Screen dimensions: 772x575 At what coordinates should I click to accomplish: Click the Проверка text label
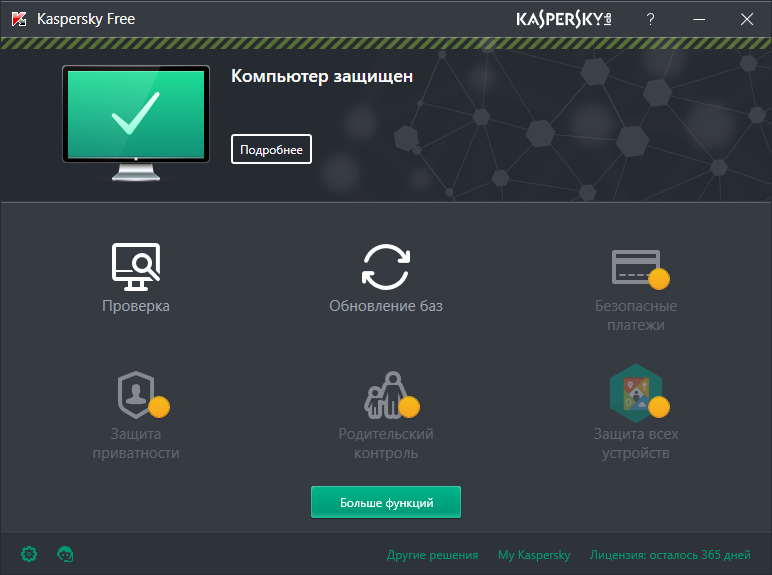tap(136, 306)
